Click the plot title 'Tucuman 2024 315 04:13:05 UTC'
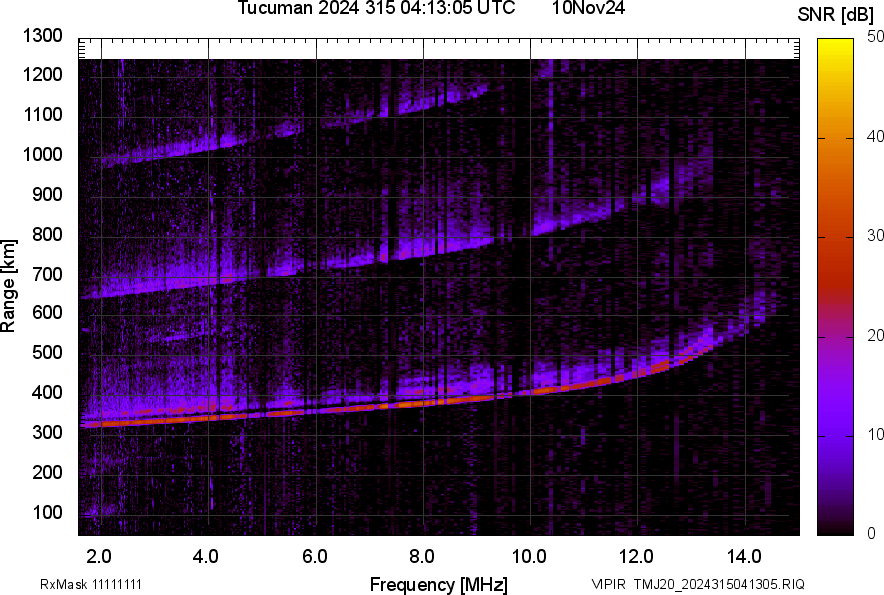Image resolution: width=884 pixels, height=595 pixels. (376, 8)
